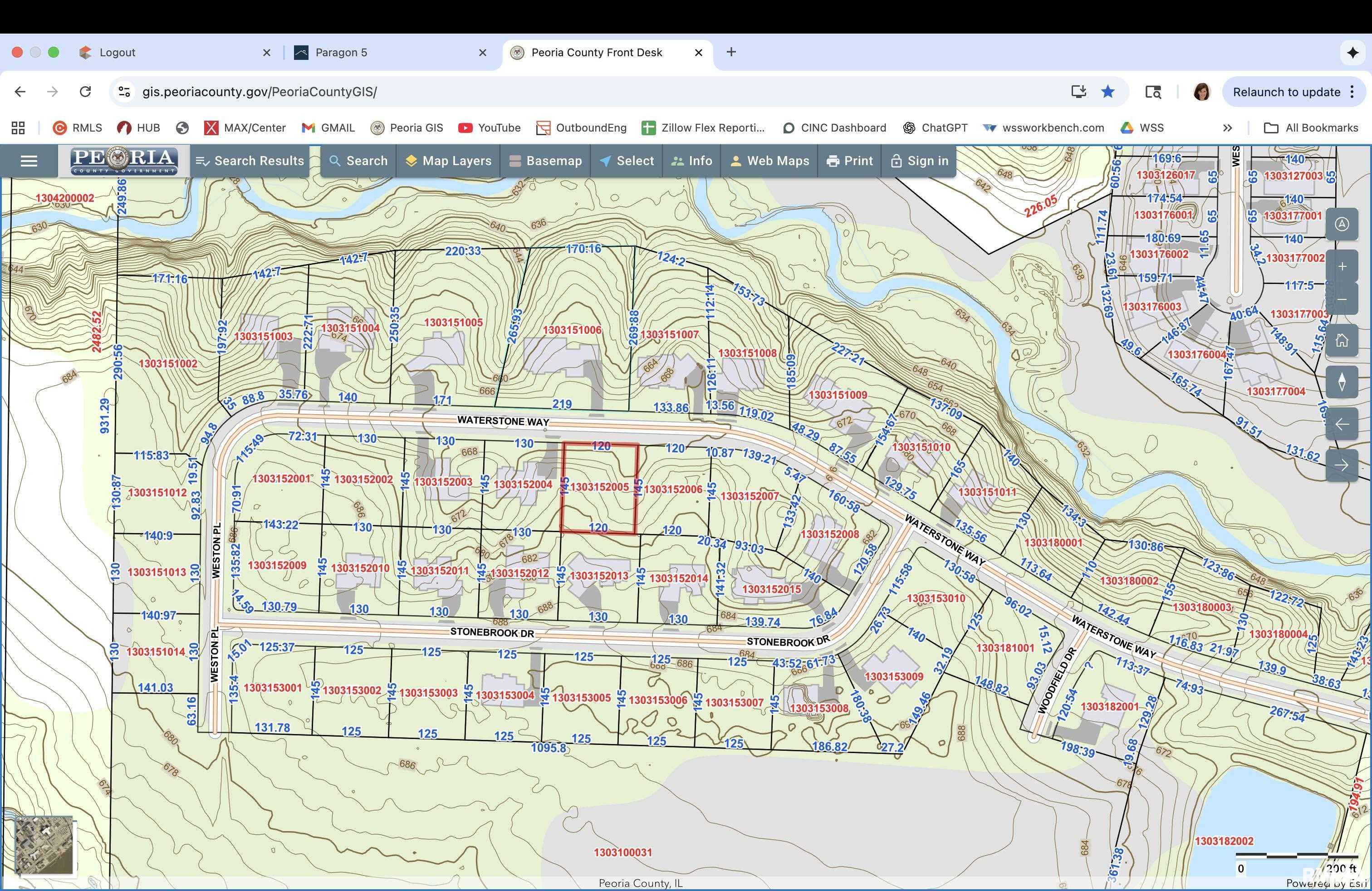The height and width of the screenshot is (891, 1372).
Task: Click the aerial overview map thumbnail
Action: click(x=44, y=846)
